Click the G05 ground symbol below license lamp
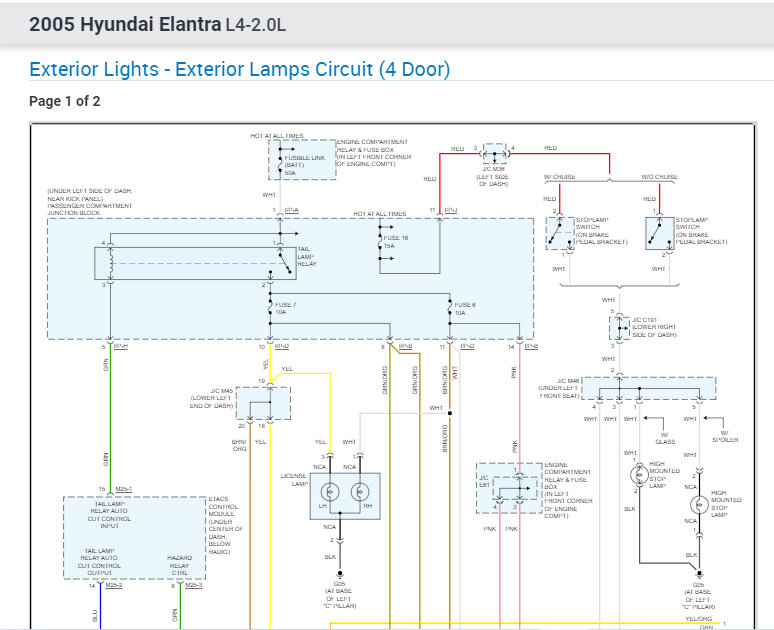 pos(340,574)
